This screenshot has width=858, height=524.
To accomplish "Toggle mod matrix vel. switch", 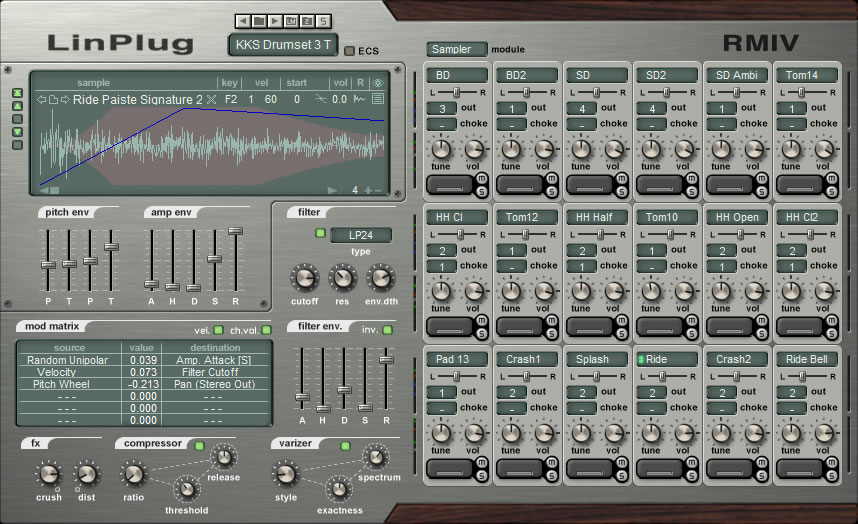I will pos(218,330).
